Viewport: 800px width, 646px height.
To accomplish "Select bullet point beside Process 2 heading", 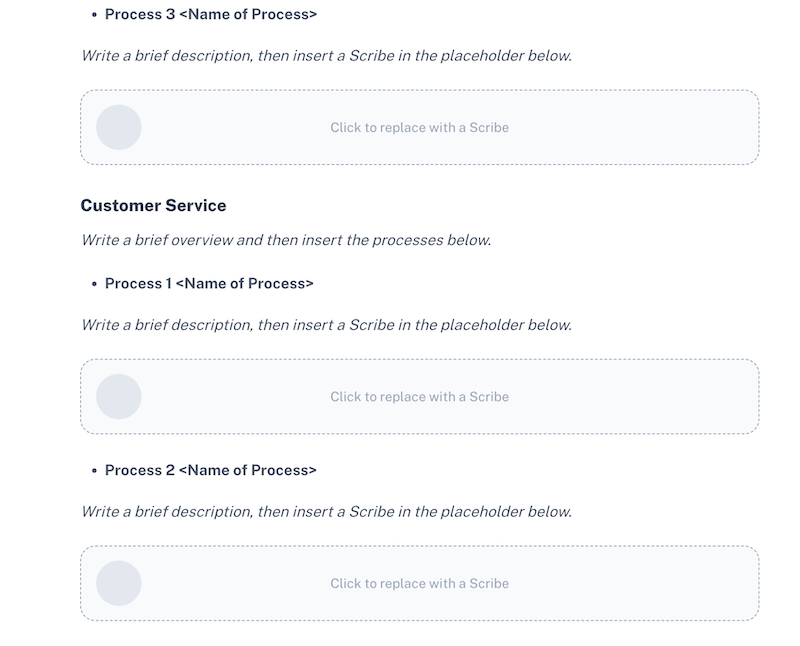I will (x=94, y=470).
